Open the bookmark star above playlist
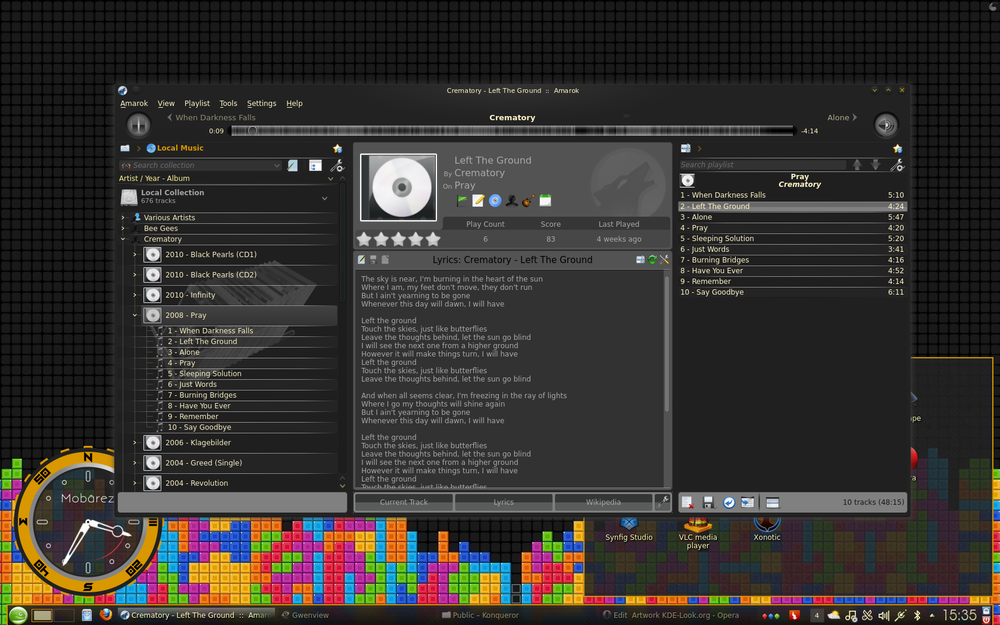The width and height of the screenshot is (1000, 625). click(x=897, y=149)
